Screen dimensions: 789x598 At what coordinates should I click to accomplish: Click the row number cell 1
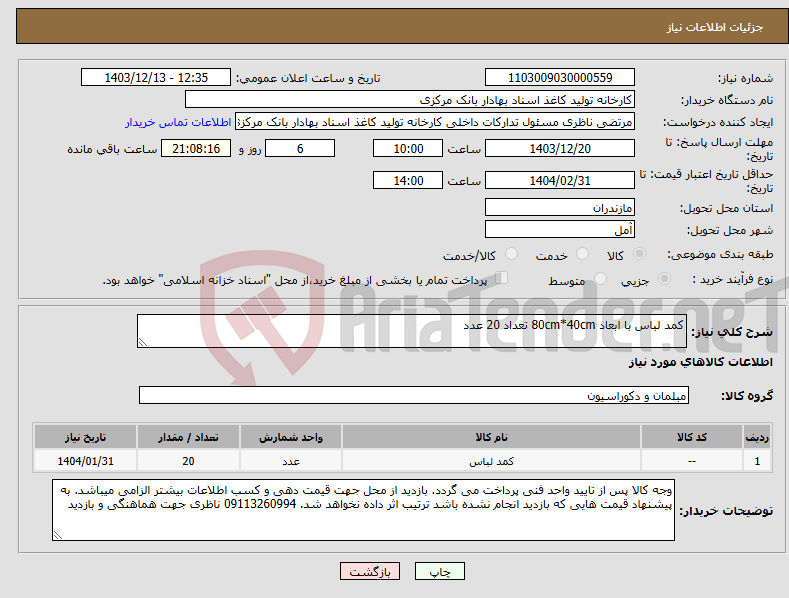(757, 461)
